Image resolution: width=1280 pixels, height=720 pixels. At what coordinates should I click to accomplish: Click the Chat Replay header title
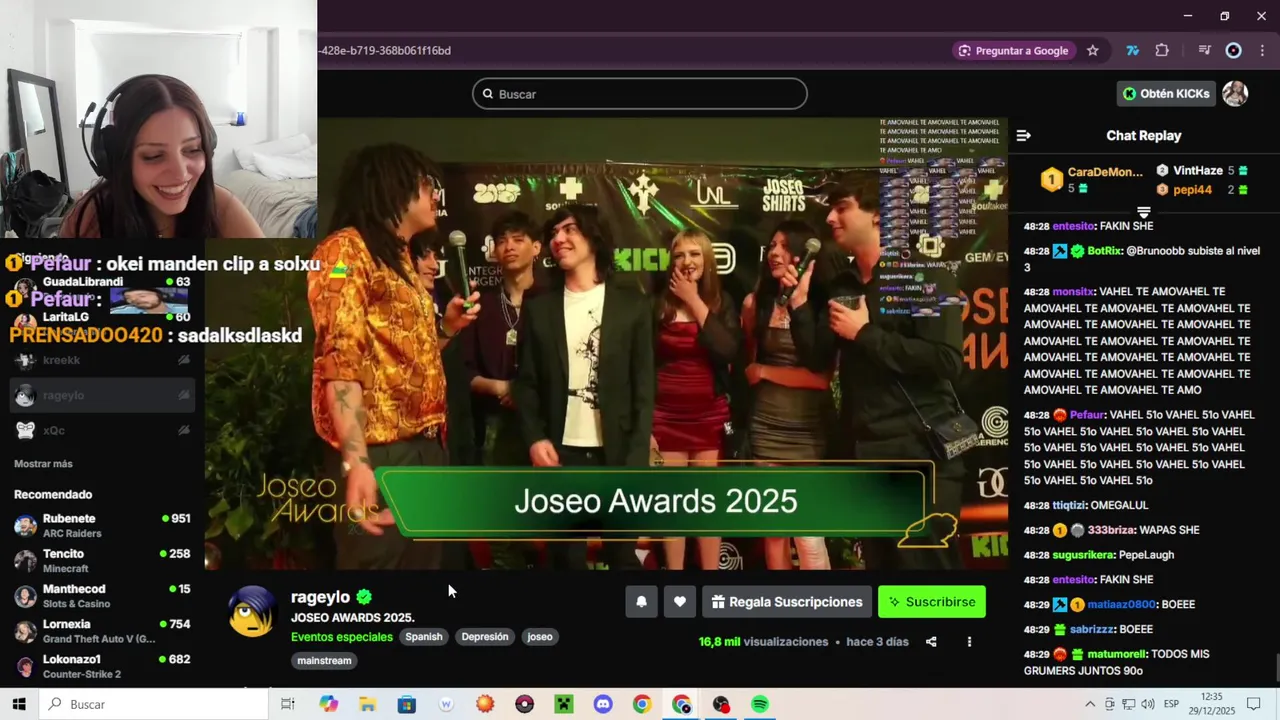click(x=1143, y=136)
